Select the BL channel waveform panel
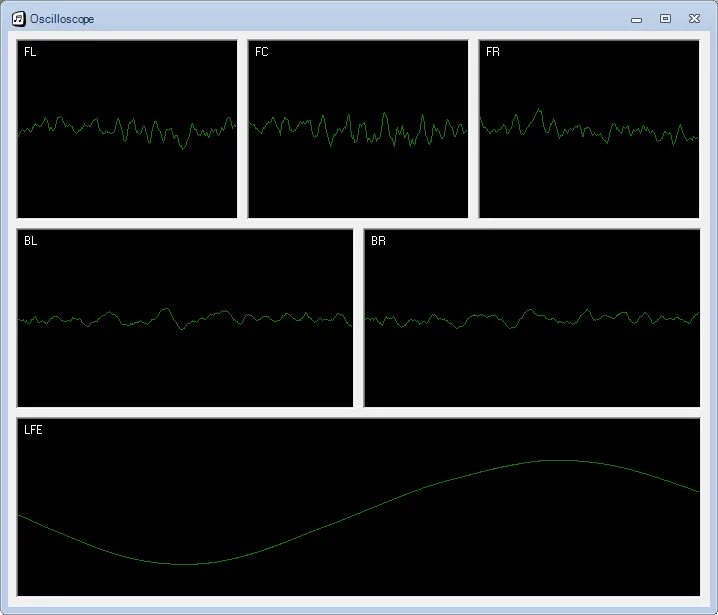718x615 pixels. (x=185, y=318)
